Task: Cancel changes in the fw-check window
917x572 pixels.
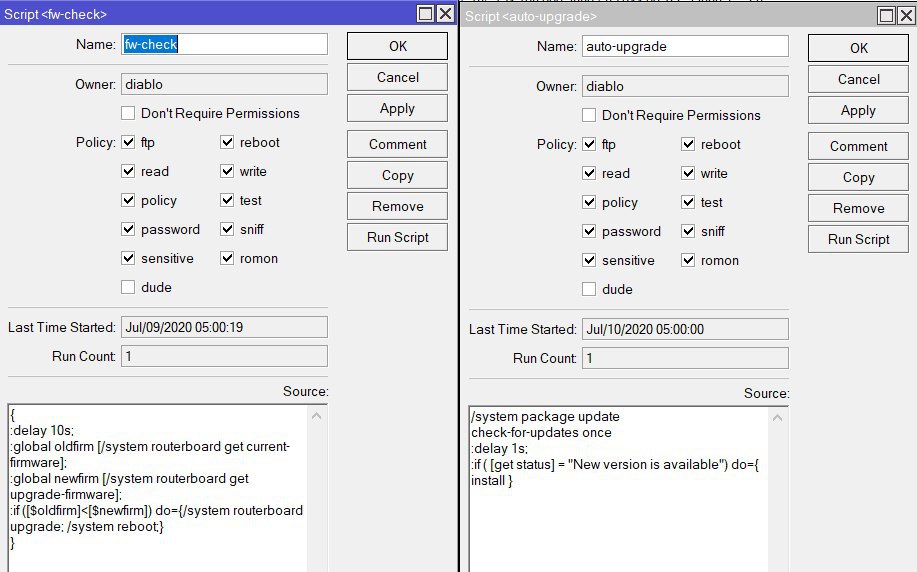Action: coord(398,77)
